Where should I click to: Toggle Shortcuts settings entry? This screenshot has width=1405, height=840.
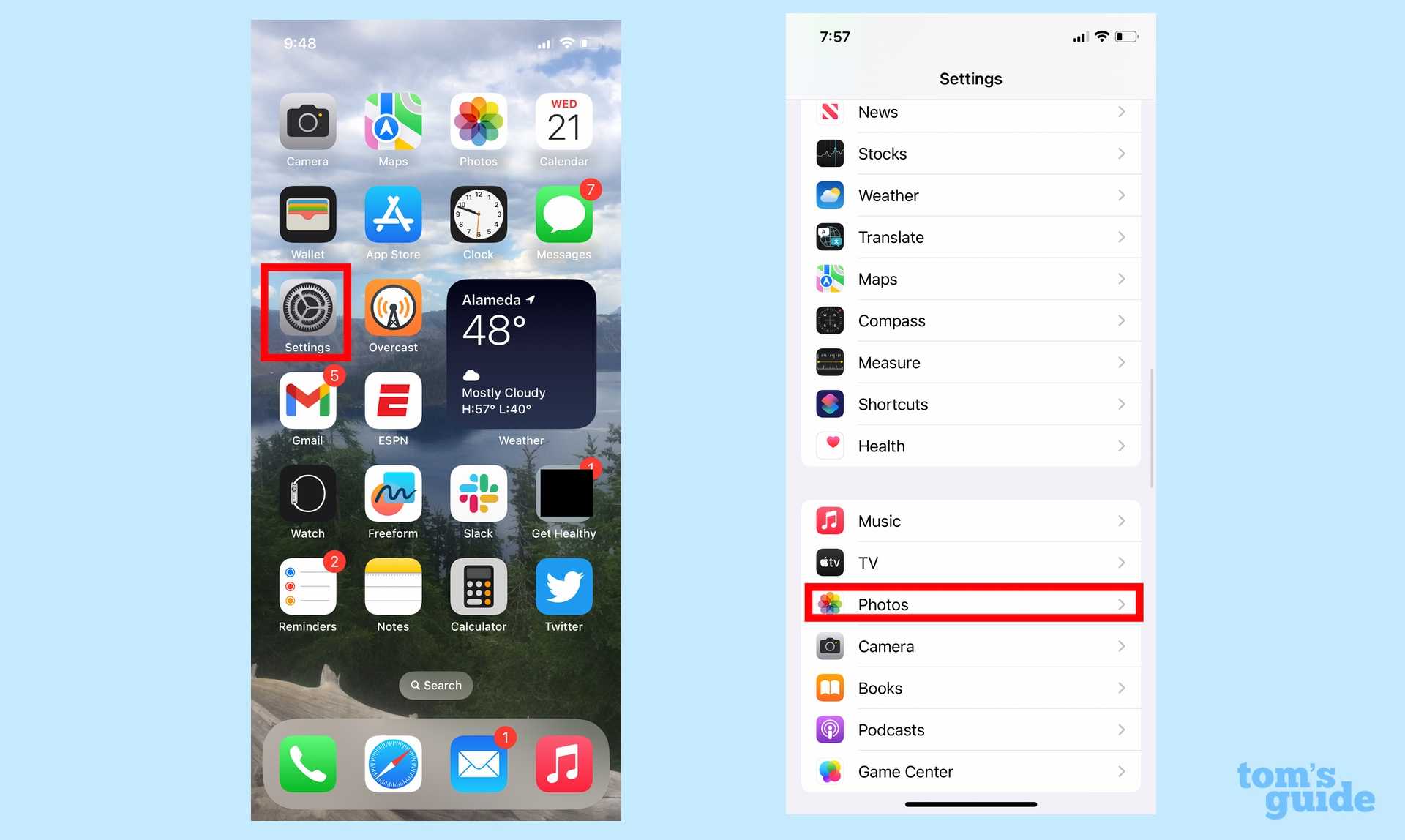tap(970, 404)
